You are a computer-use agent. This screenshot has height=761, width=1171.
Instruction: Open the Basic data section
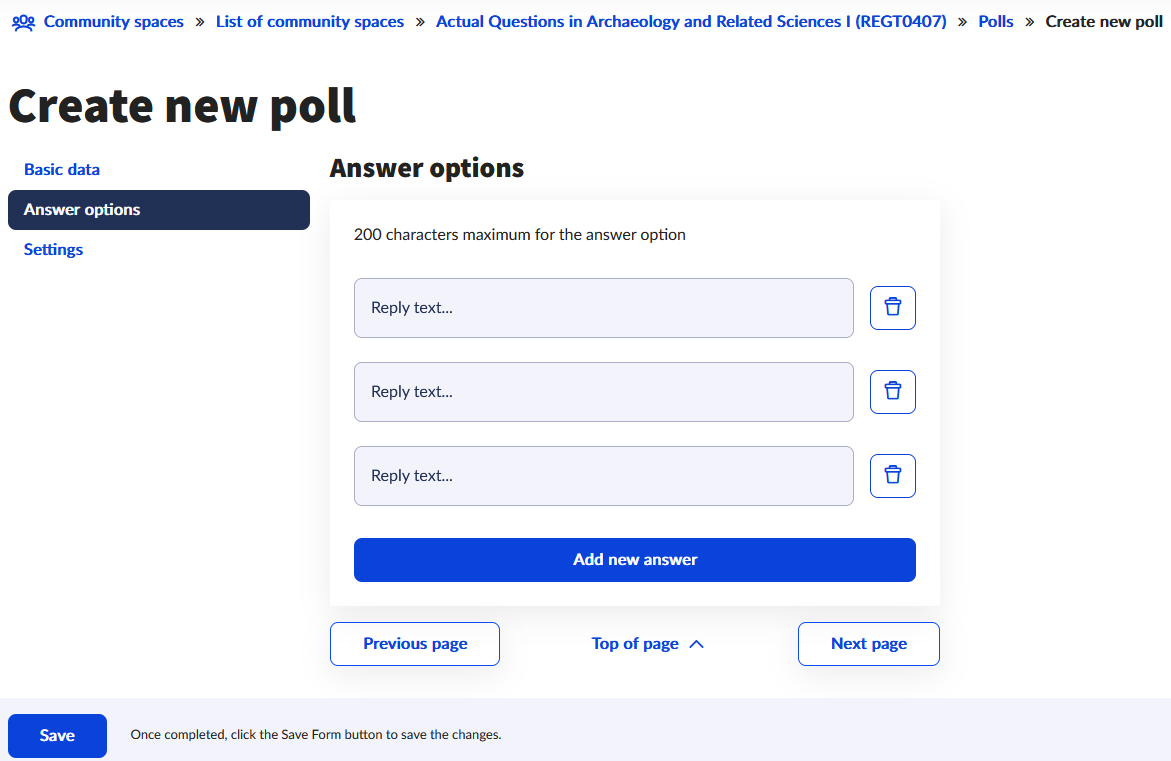[62, 170]
